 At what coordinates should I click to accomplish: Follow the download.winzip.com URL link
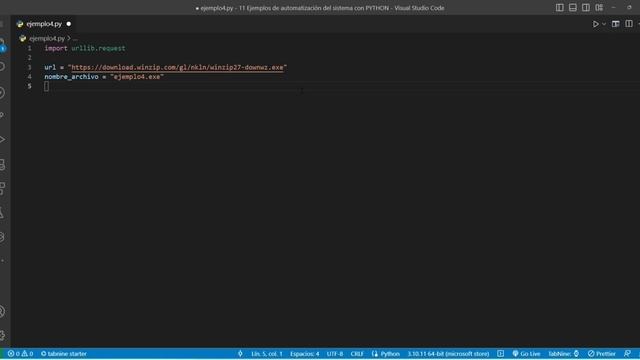point(177,67)
